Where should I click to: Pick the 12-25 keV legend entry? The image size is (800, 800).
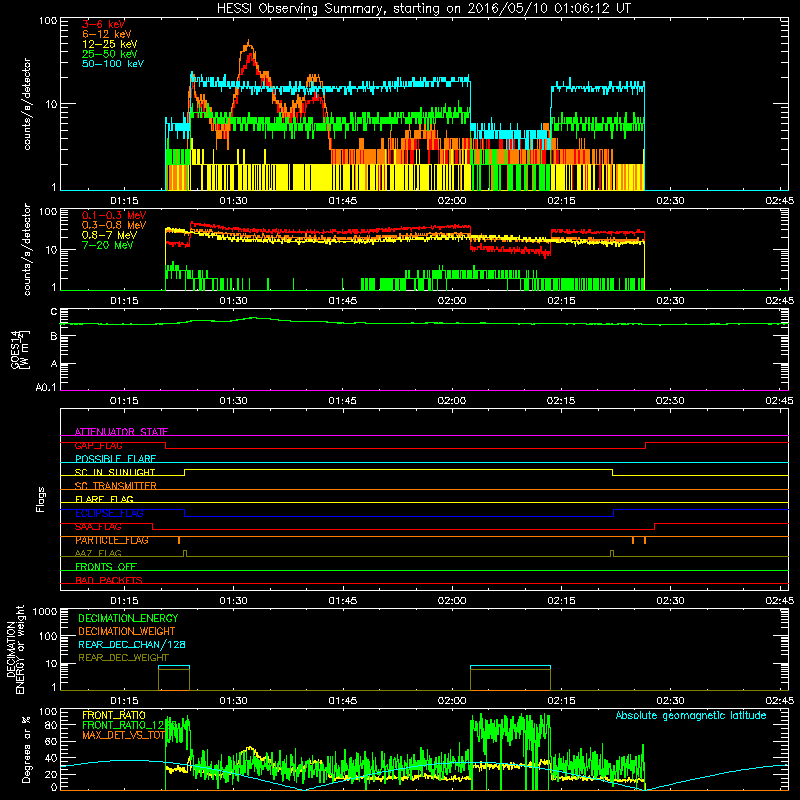pos(109,44)
